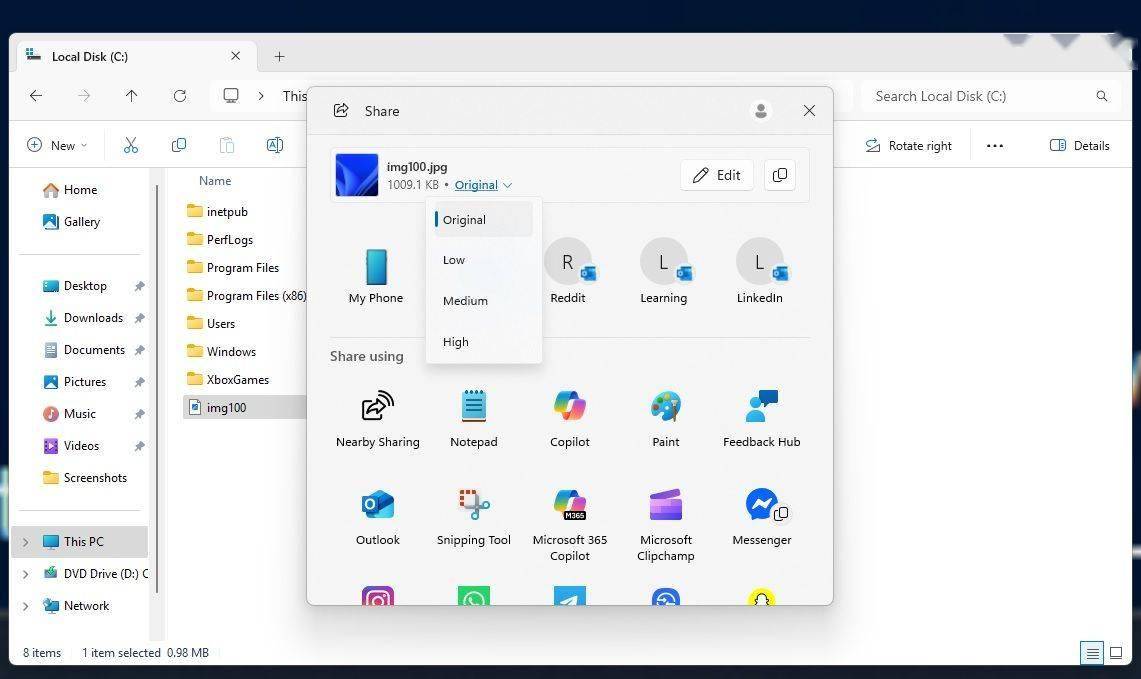Click the Paste icon in Explorer toolbar
Screen dimensions: 1141x679
point(226,146)
